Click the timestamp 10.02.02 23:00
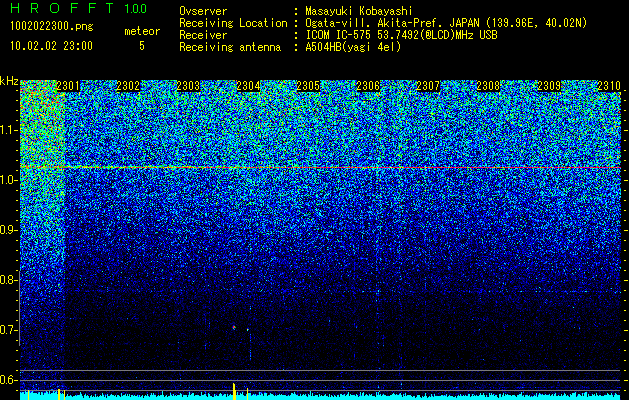 (x=51, y=46)
